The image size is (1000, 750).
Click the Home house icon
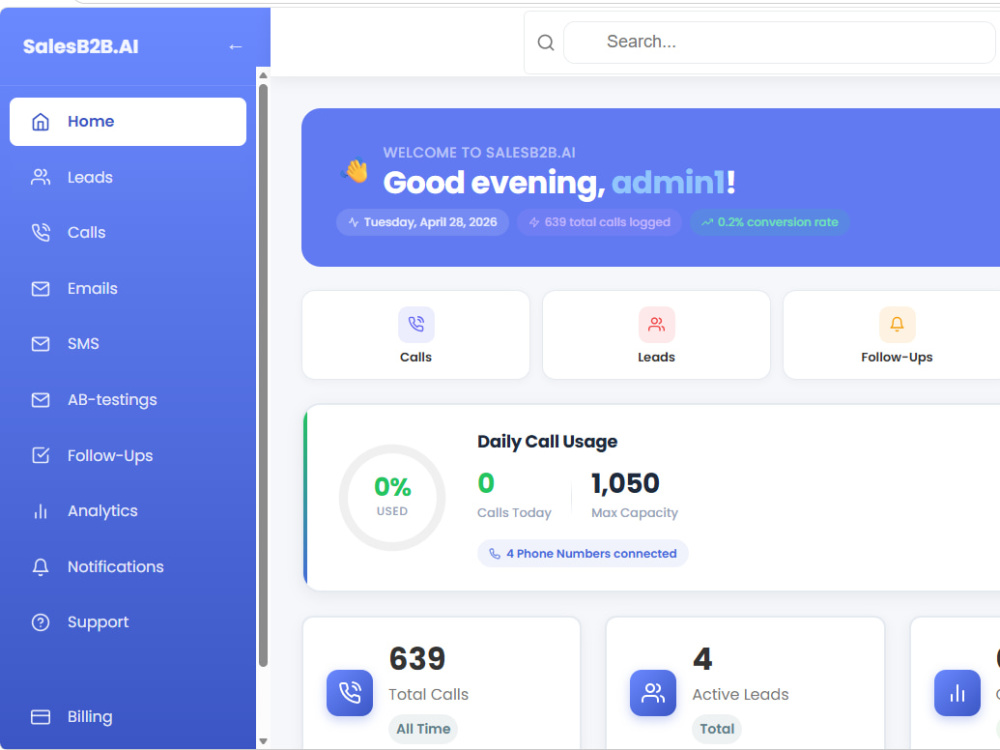click(40, 121)
